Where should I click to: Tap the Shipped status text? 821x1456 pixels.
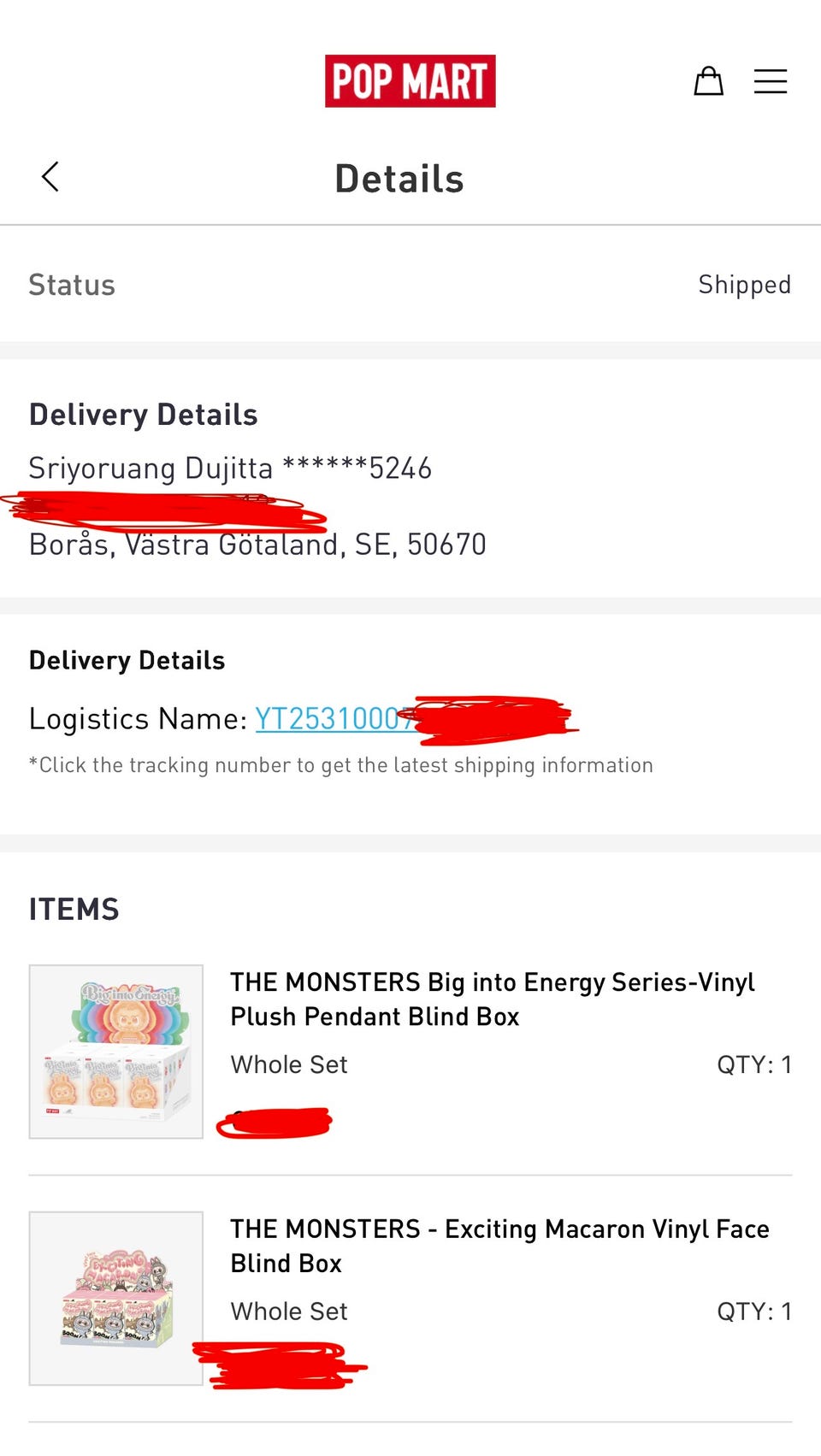click(x=744, y=285)
